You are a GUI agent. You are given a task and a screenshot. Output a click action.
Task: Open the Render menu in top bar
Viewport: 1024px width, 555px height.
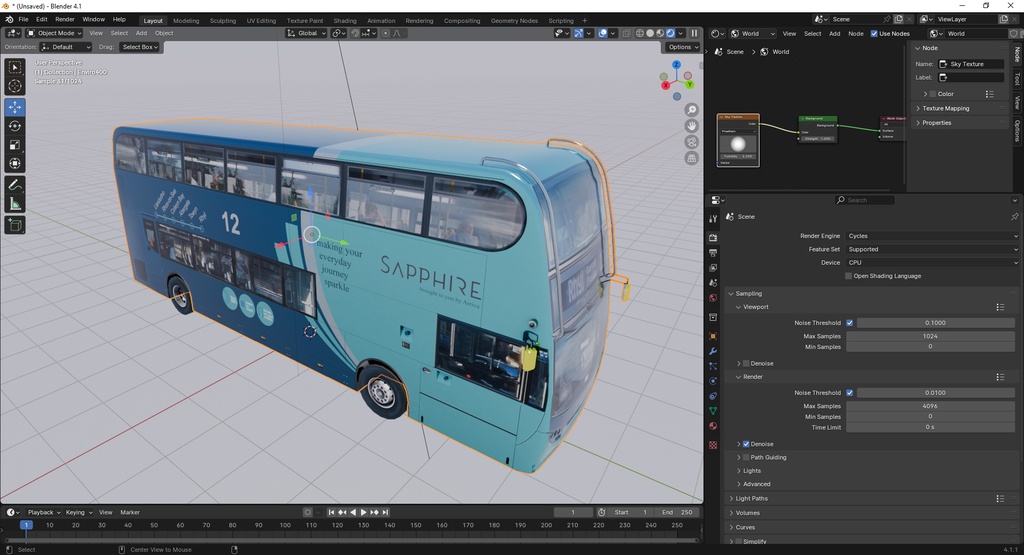(65, 19)
